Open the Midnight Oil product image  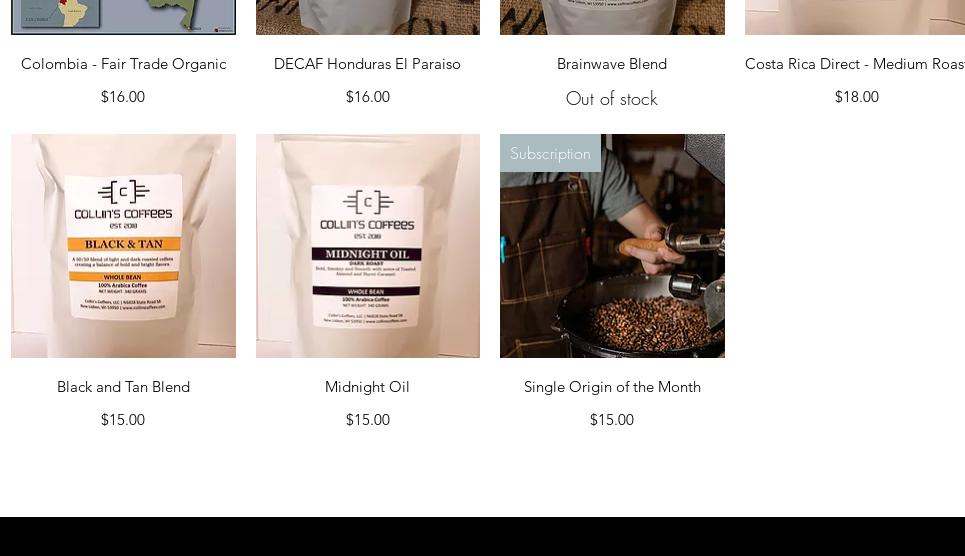[x=367, y=246]
